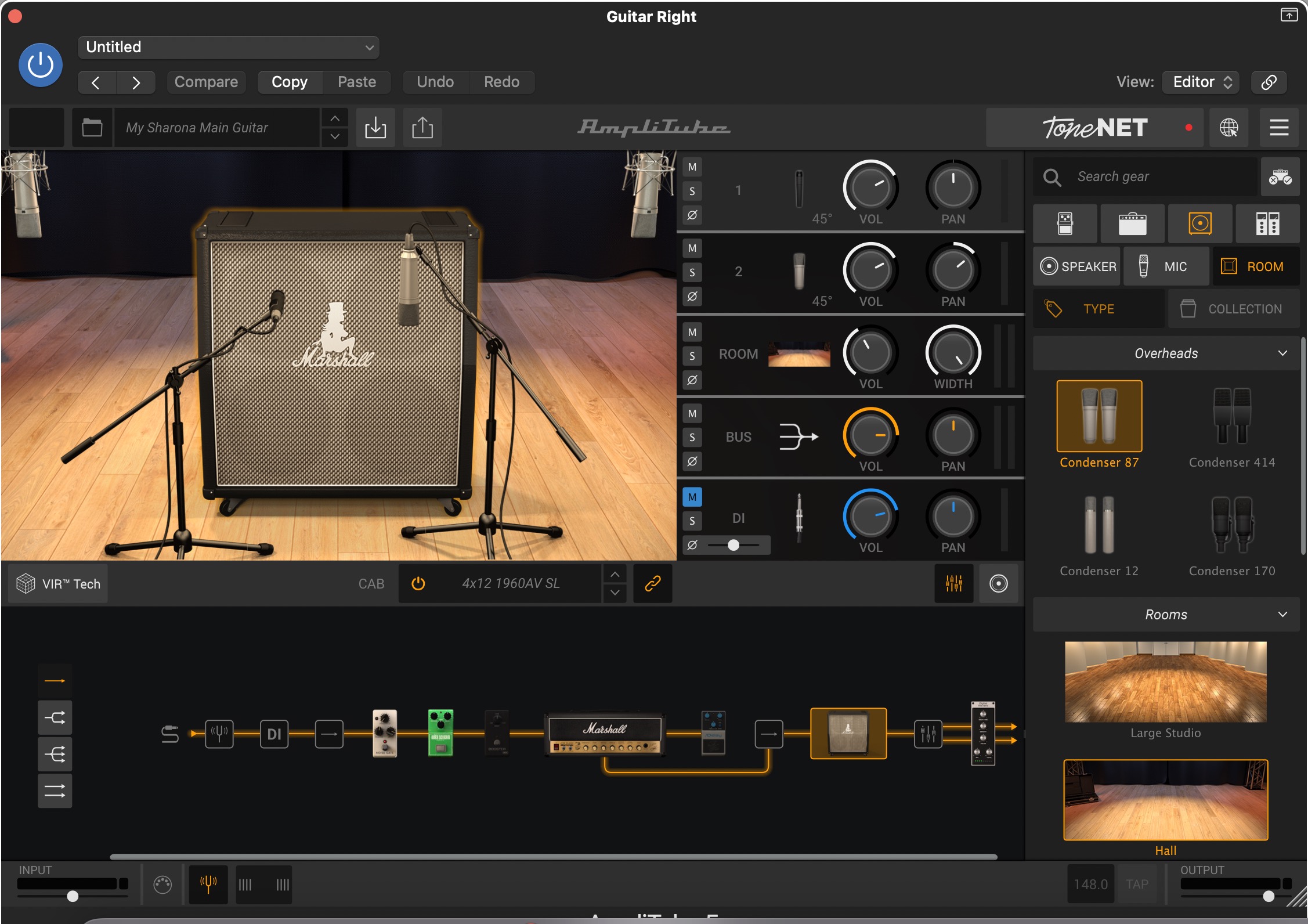Screen dimensions: 1308x924
Task: Click the custom shop cart icon
Action: pos(1280,176)
